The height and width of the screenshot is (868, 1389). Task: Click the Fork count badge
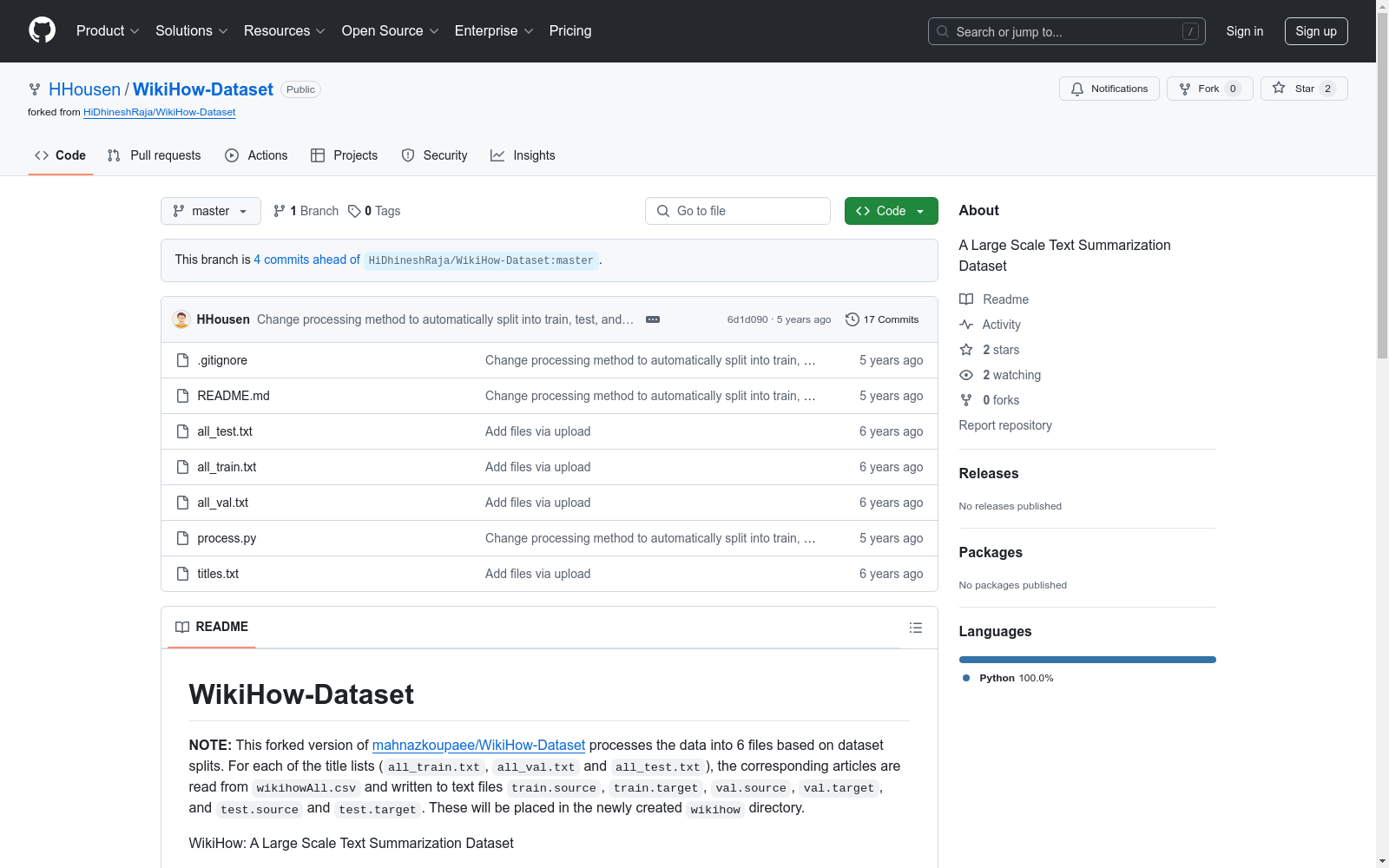[x=1233, y=89]
